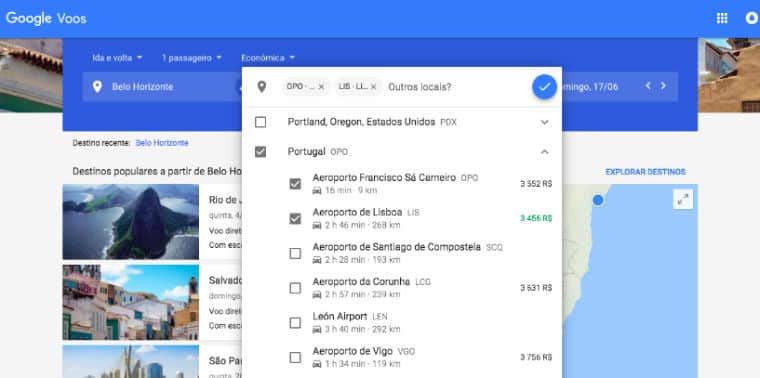760x378 pixels.
Task: Click the blue location dot on map
Action: coord(598,200)
